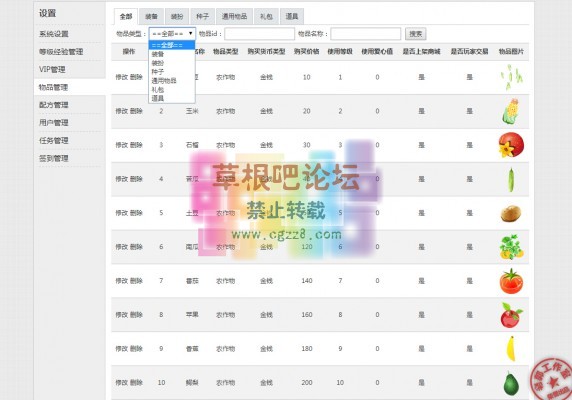Screen dimensions: 572x400
Task: Choose ==全部== in the open dropdown list
Action: [x=172, y=45]
